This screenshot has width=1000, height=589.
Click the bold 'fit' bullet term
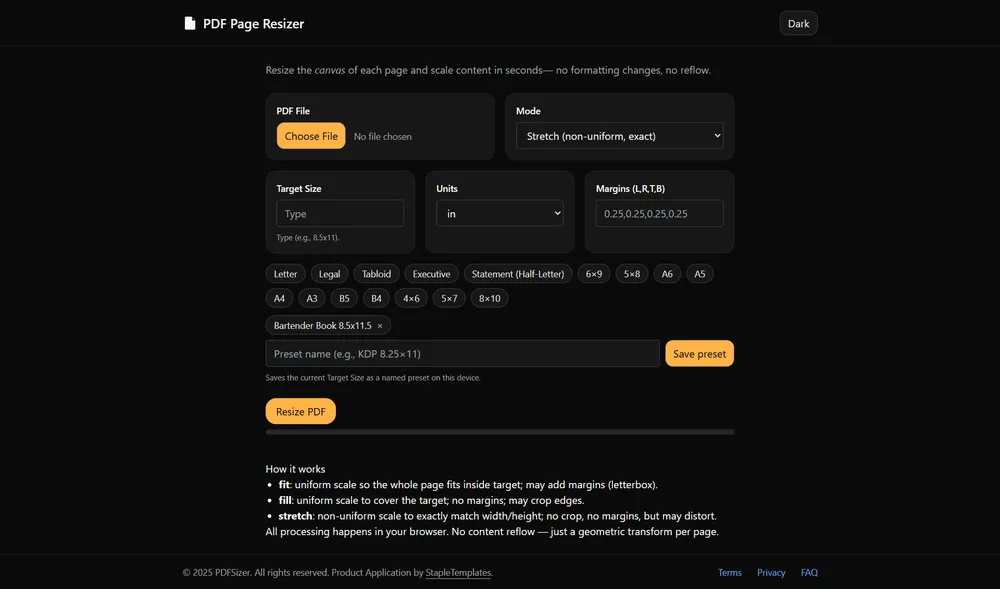pyautogui.click(x=284, y=484)
